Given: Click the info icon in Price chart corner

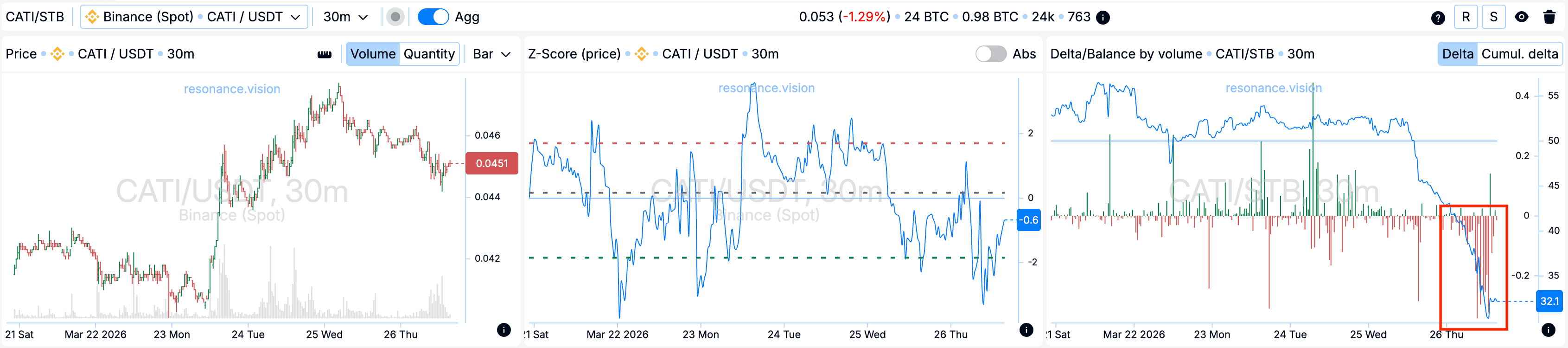Looking at the screenshot, I should tap(504, 330).
